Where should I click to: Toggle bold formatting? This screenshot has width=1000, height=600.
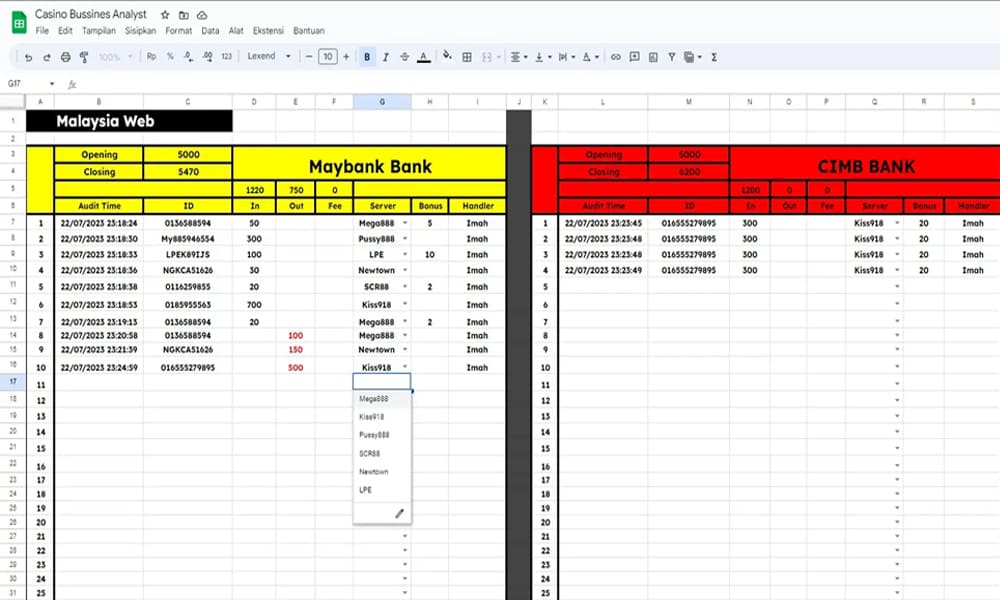point(367,57)
